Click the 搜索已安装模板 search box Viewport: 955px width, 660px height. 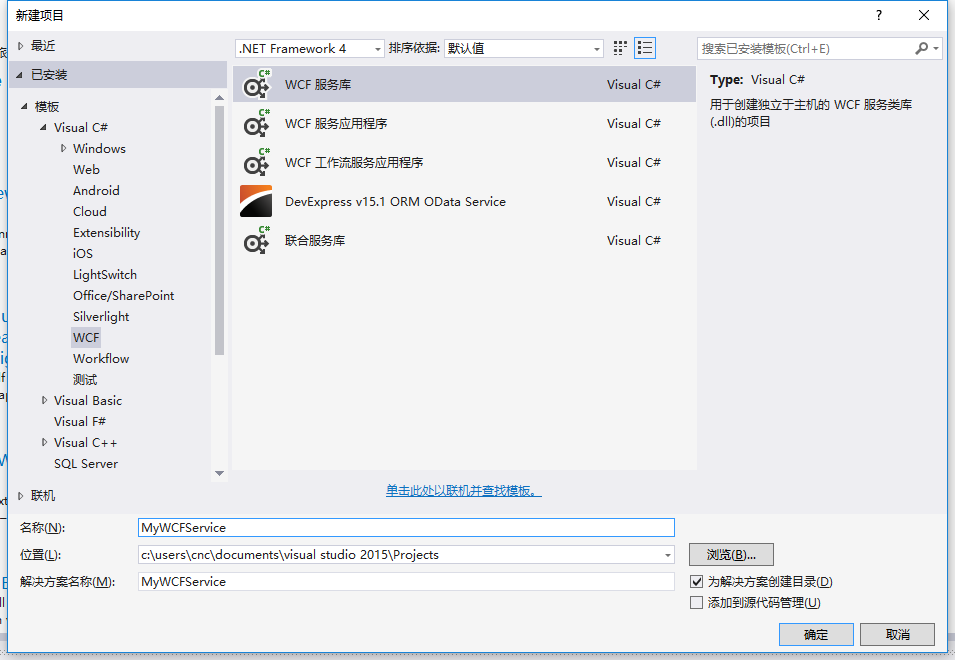805,49
